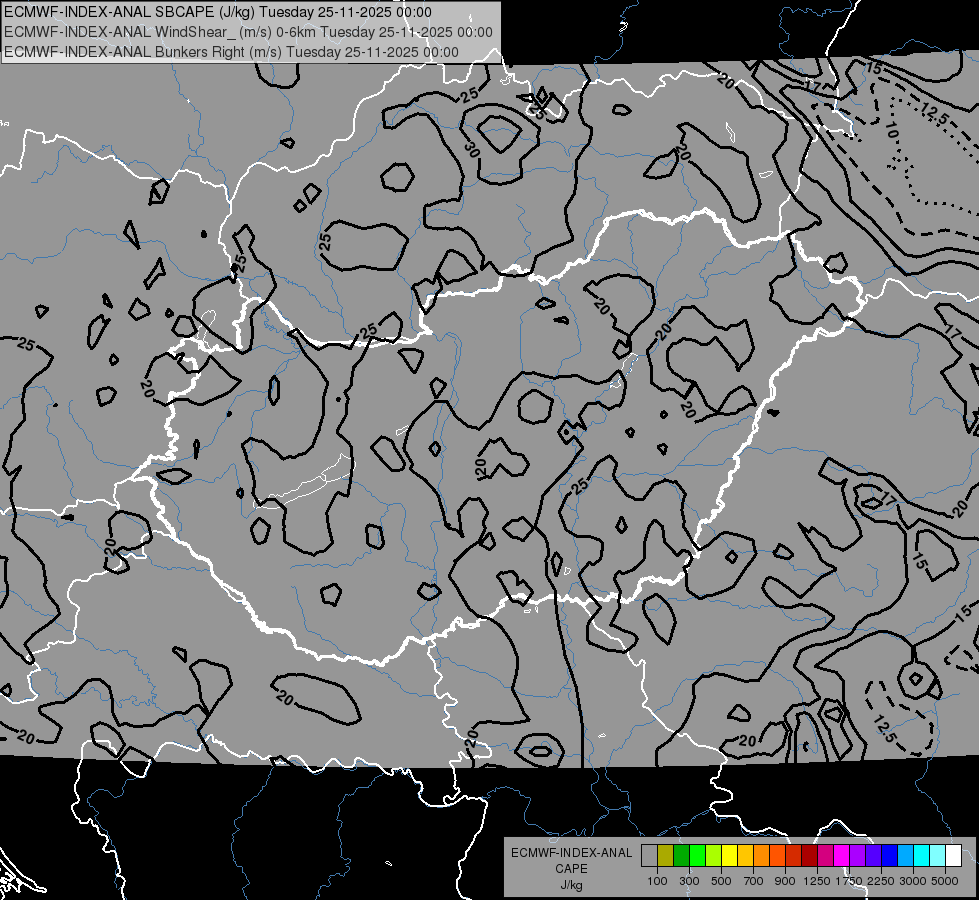Image resolution: width=979 pixels, height=900 pixels.
Task: Click legend value 100
Action: pos(657,881)
